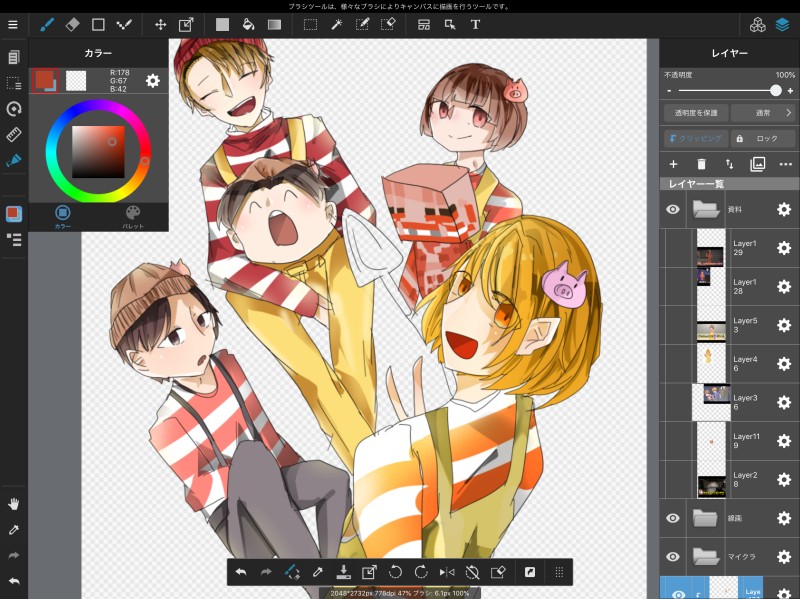Toggle クリッピング clipping option
Viewport: 800px width, 599px height.
pyautogui.click(x=696, y=138)
